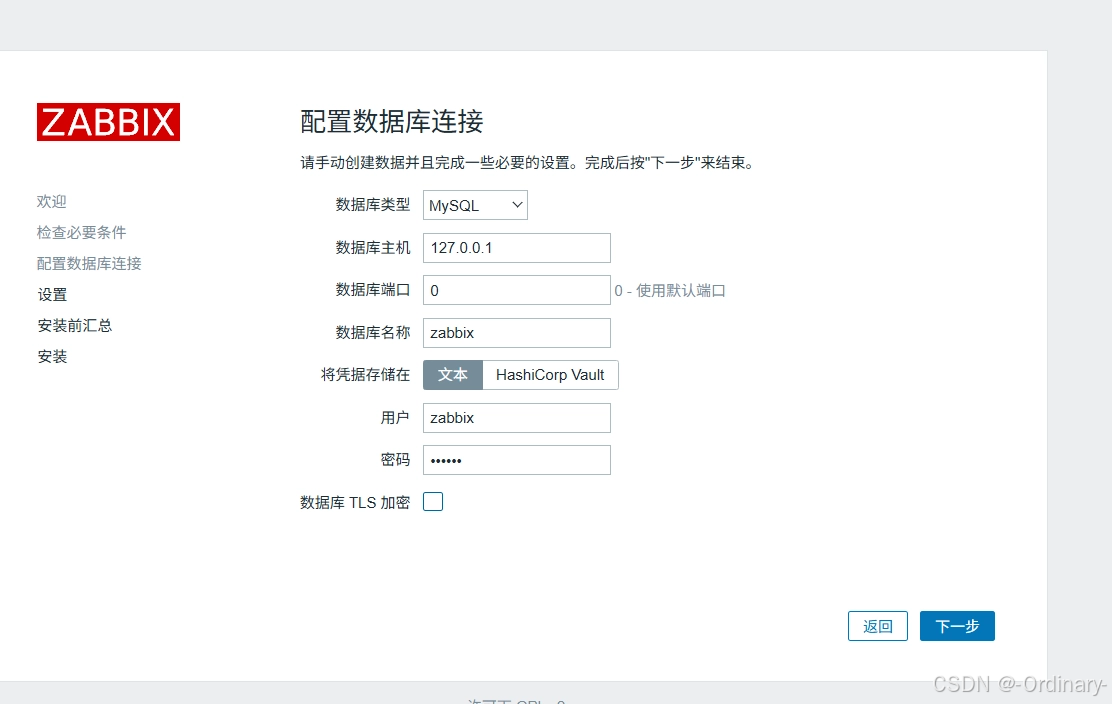Viewport: 1112px width, 704px height.
Task: Select 文本 credential storage option
Action: point(452,375)
